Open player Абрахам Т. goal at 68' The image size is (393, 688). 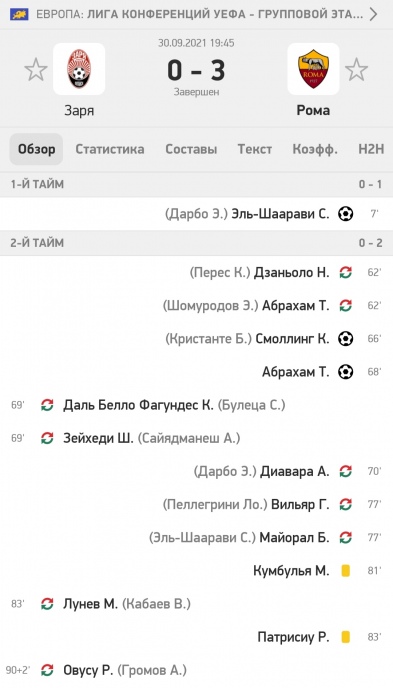296,372
